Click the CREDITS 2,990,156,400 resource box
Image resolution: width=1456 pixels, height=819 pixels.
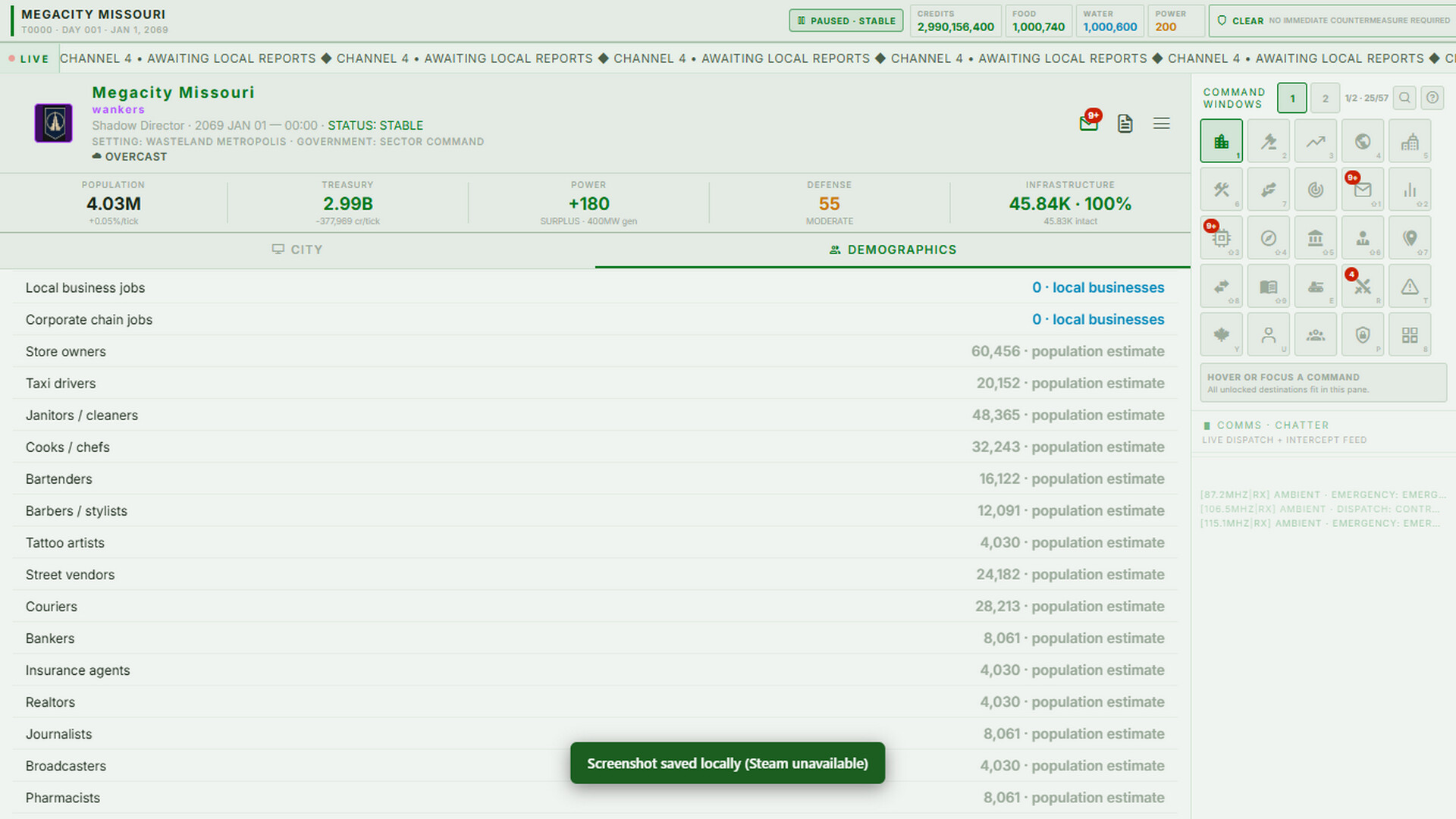tap(955, 20)
